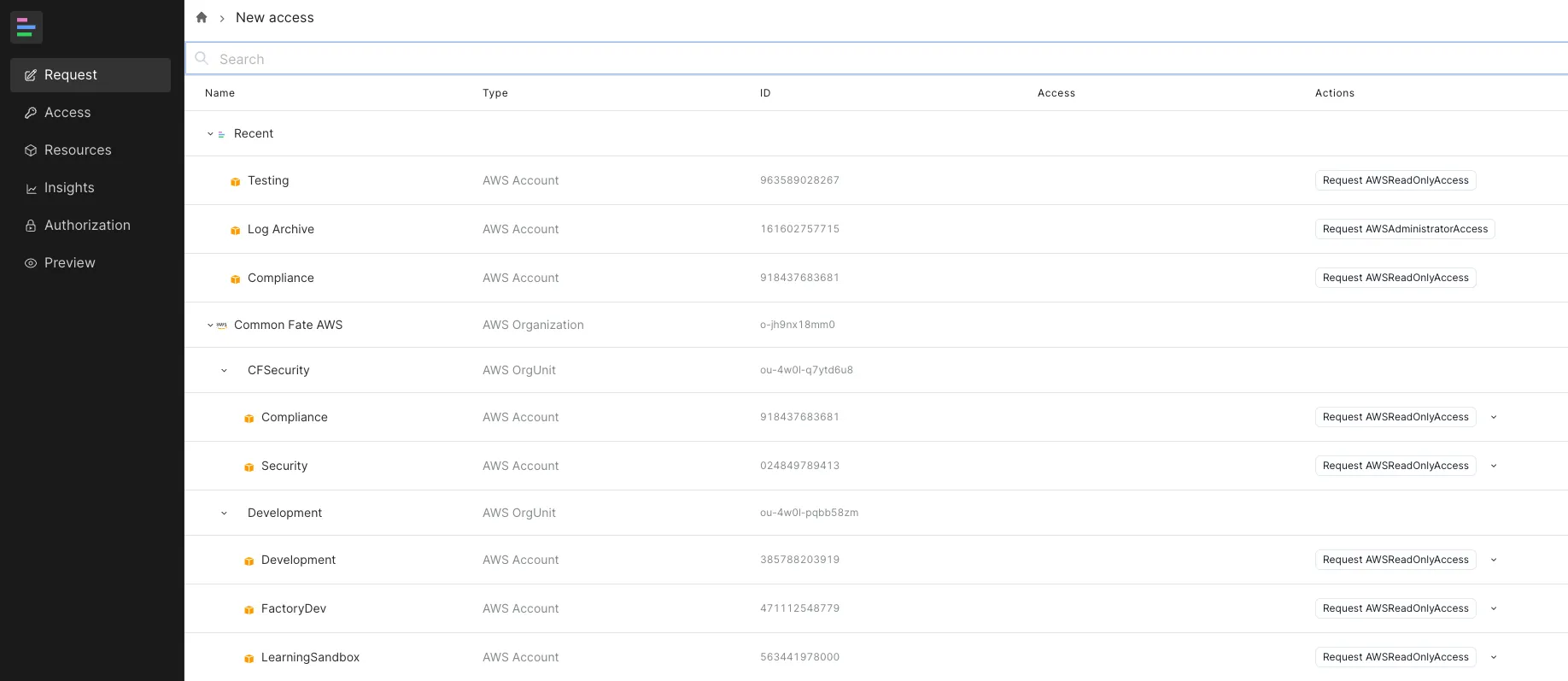This screenshot has height=681, width=1568.
Task: Open role dropdown for FactoryDev account
Action: click(1494, 608)
